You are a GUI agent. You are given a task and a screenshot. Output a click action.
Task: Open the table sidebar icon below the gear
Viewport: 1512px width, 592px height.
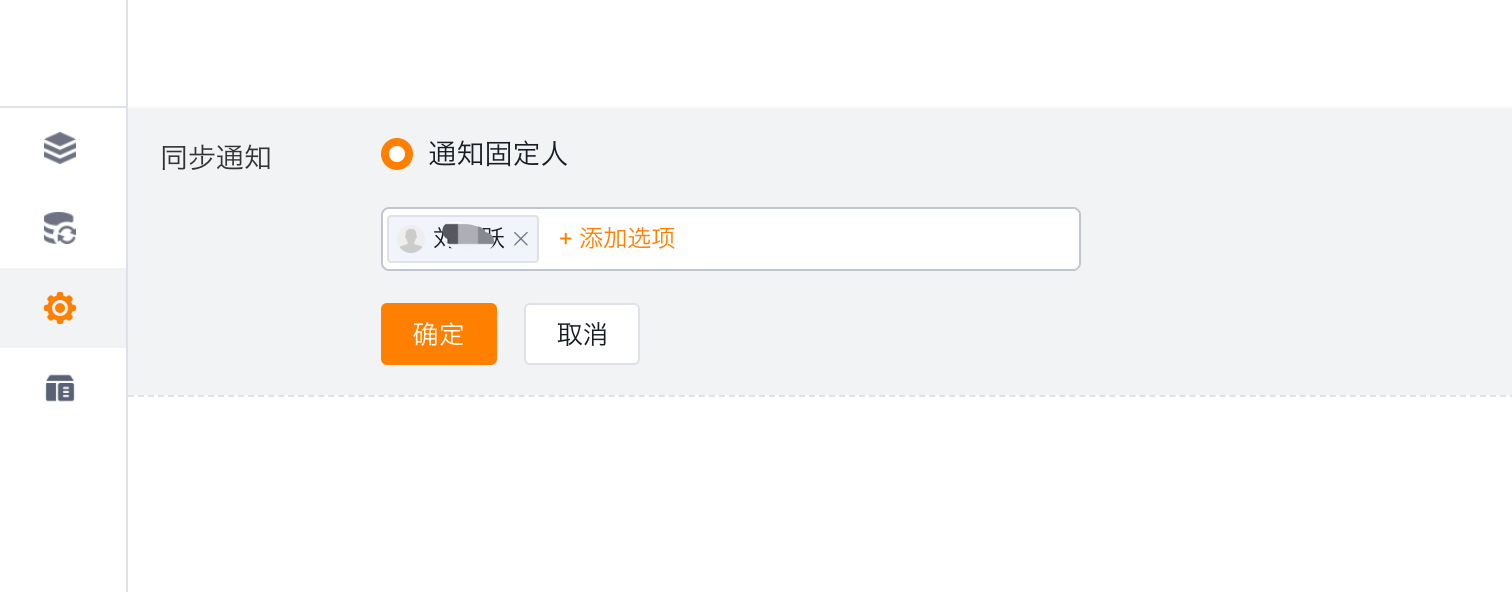(x=60, y=388)
